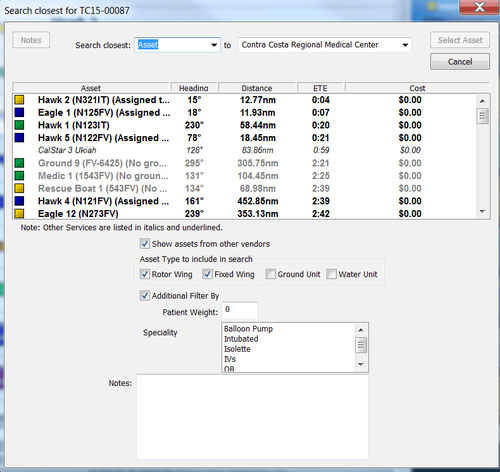Screen dimensions: 500x472
Task: Enable the Water Unit checkbox
Action: click(x=331, y=274)
